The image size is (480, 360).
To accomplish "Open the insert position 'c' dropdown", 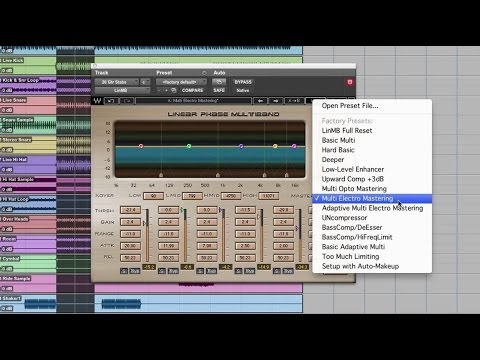I will point(145,82).
